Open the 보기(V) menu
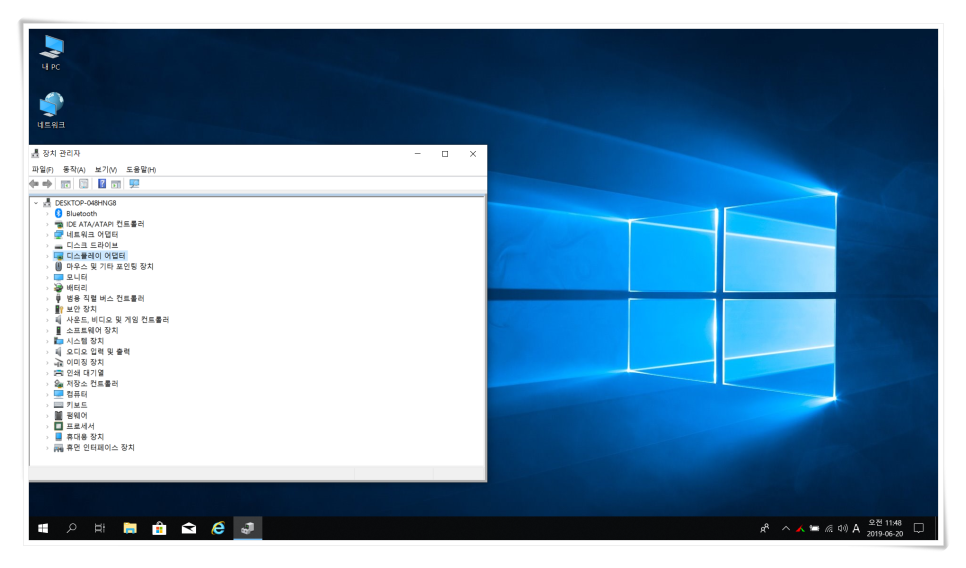Viewport: 966px width, 568px height. 105,169
